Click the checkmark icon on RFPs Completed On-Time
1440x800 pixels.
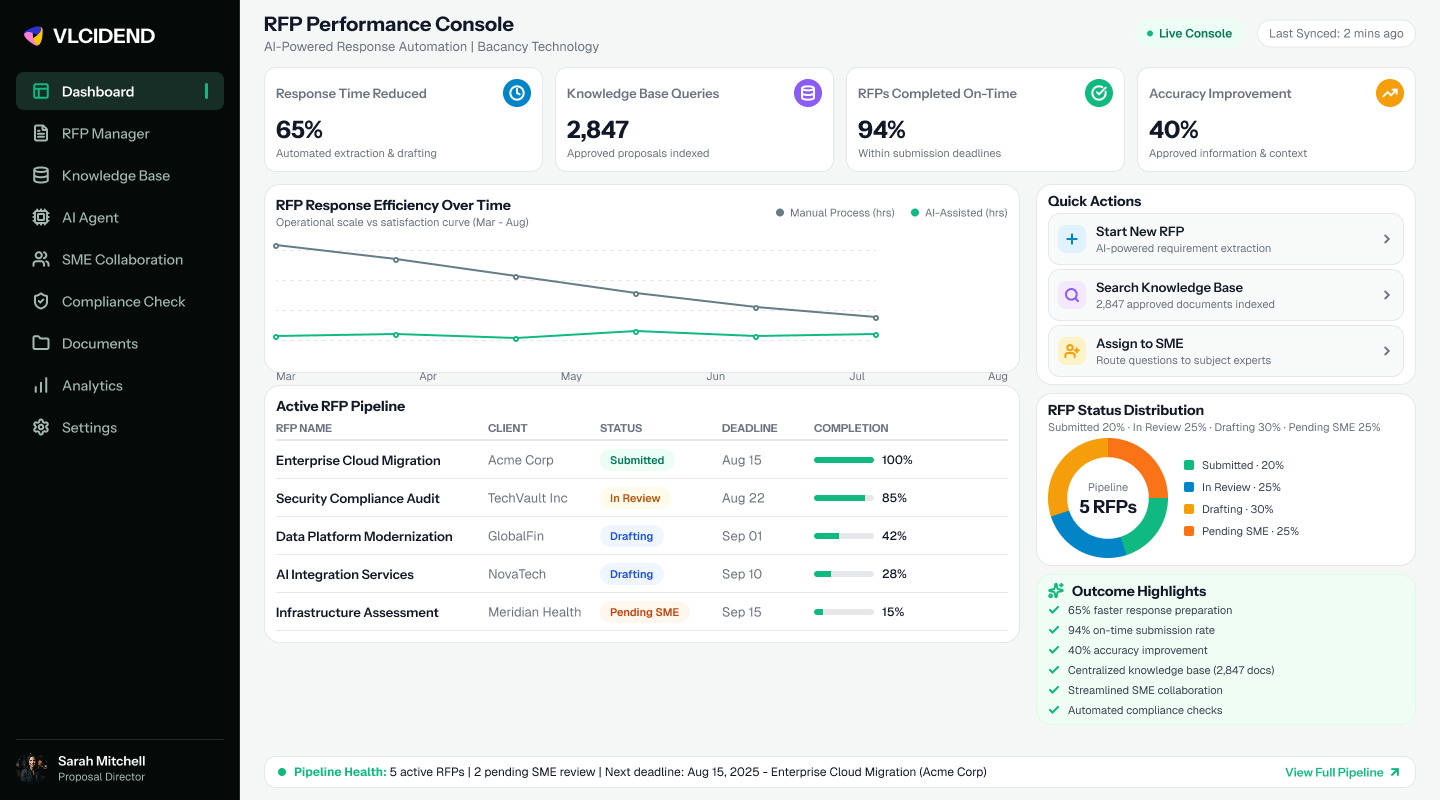(x=1099, y=93)
